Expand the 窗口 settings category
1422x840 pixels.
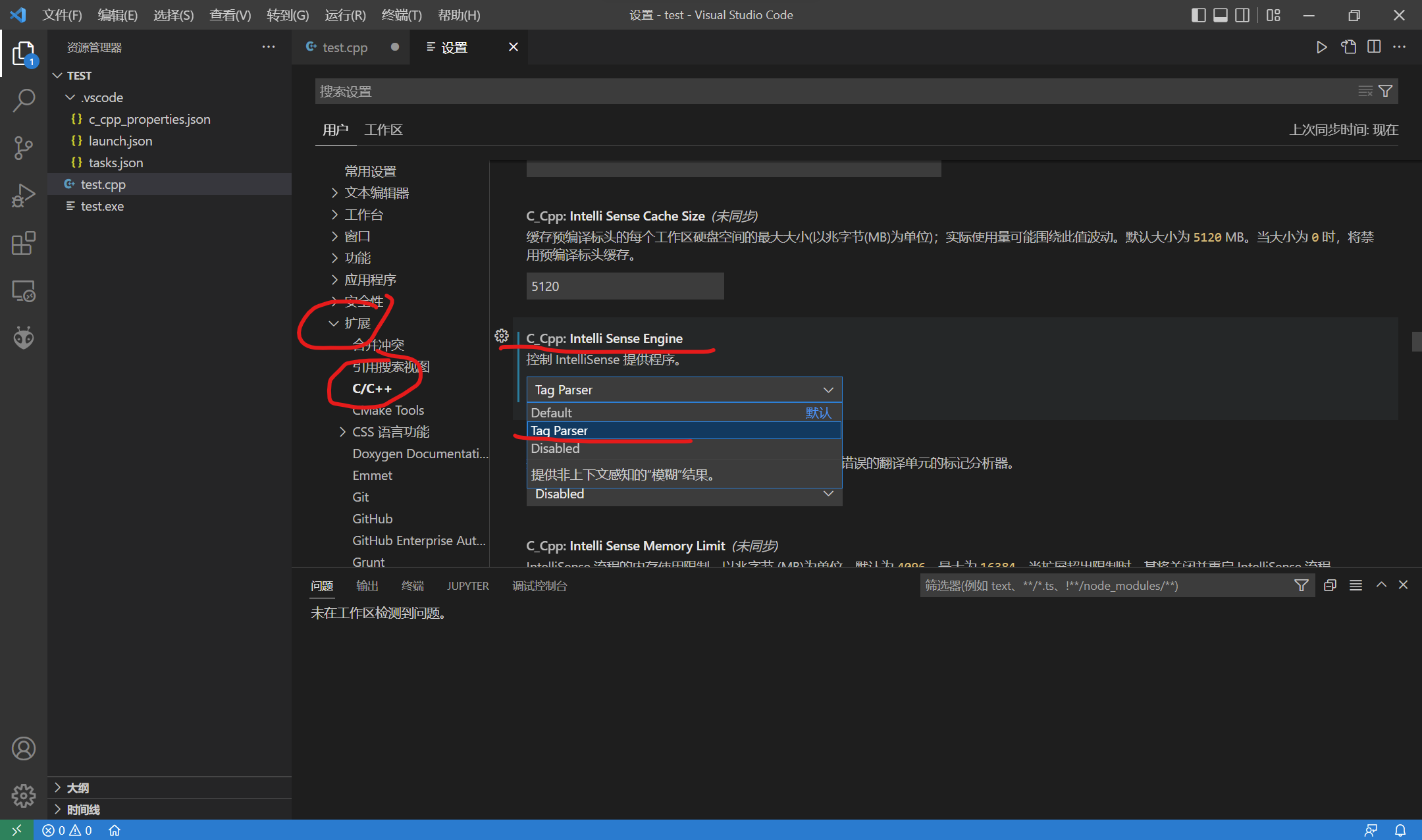click(x=334, y=236)
